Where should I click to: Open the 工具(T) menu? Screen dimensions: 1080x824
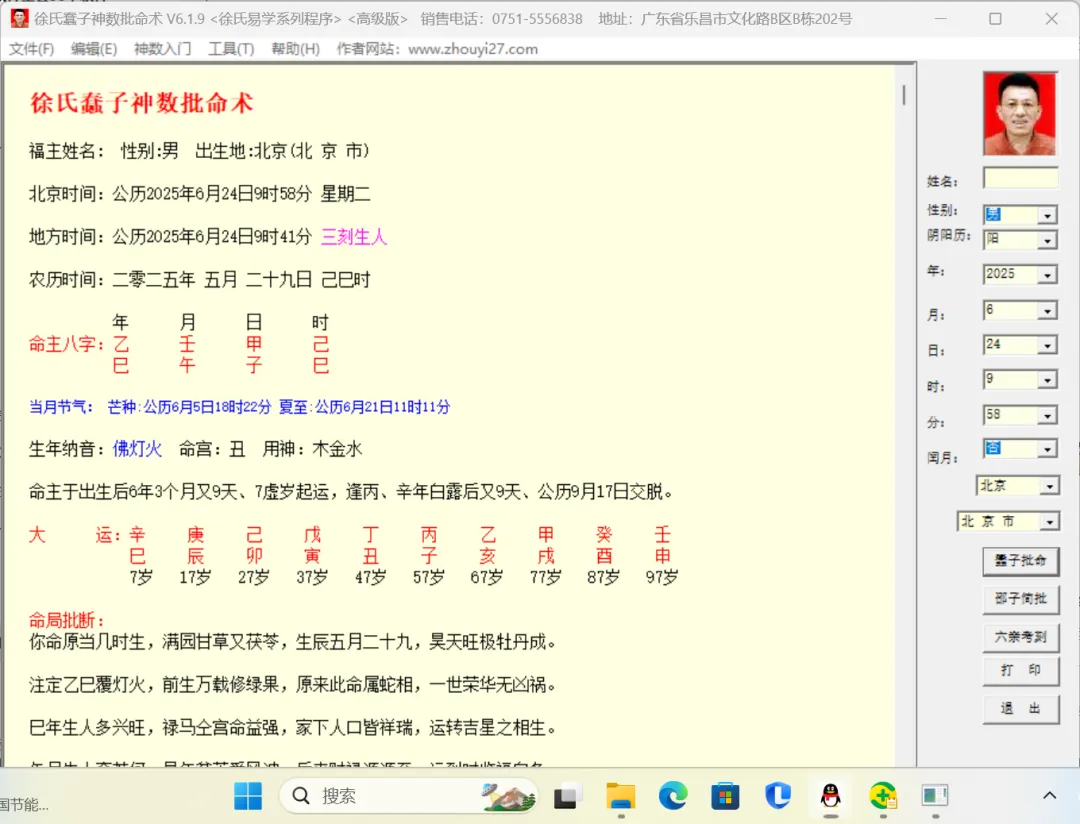coord(231,49)
